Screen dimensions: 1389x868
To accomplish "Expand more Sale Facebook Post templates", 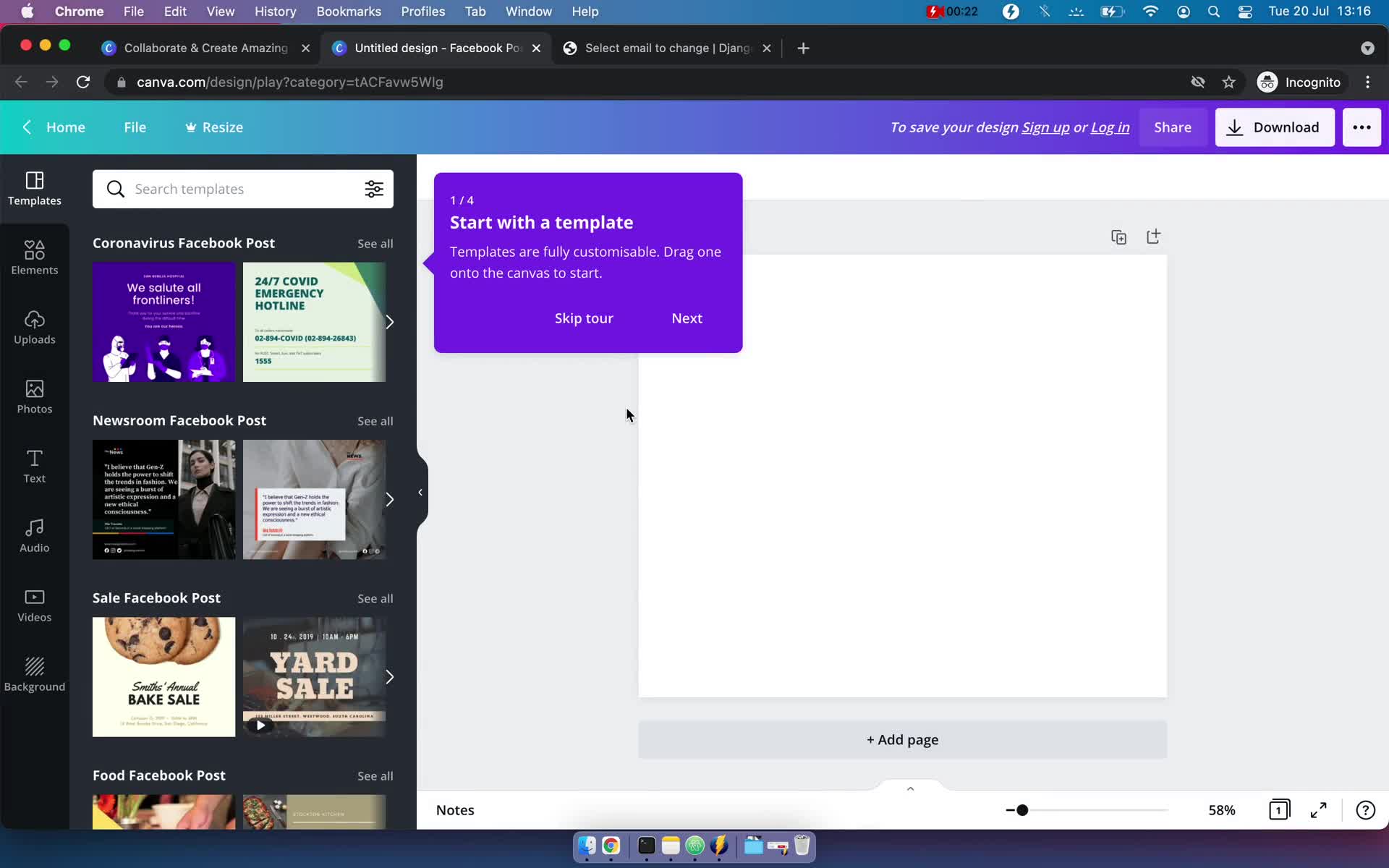I will (x=391, y=677).
